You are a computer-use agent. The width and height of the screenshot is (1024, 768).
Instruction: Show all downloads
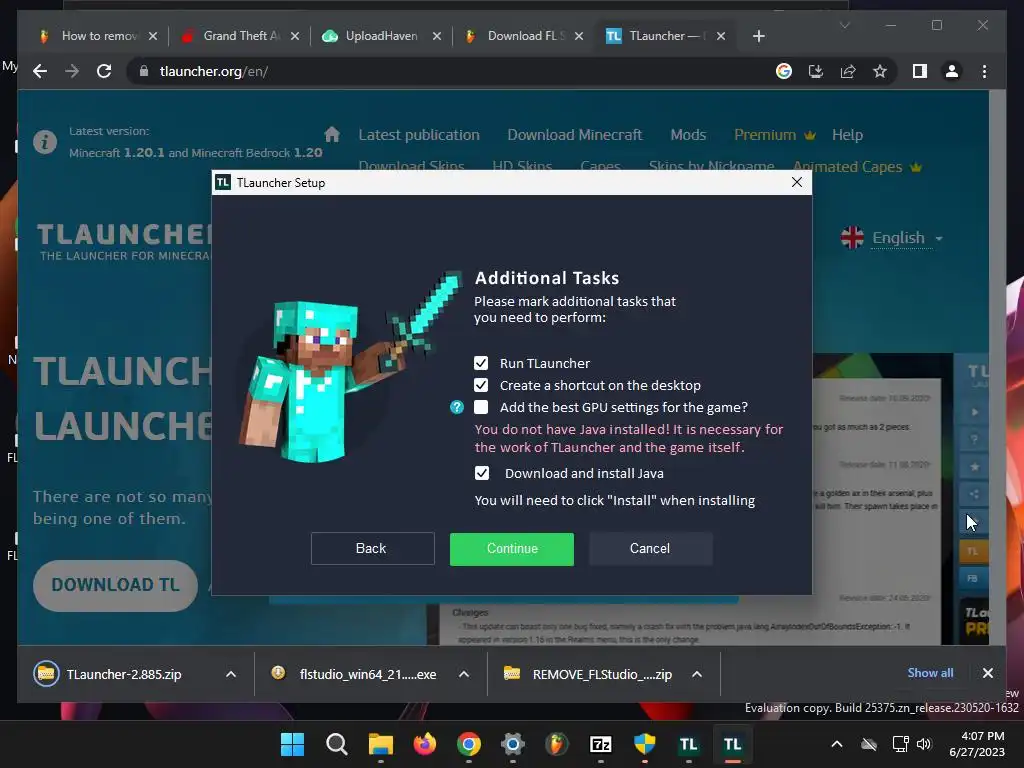(x=930, y=673)
